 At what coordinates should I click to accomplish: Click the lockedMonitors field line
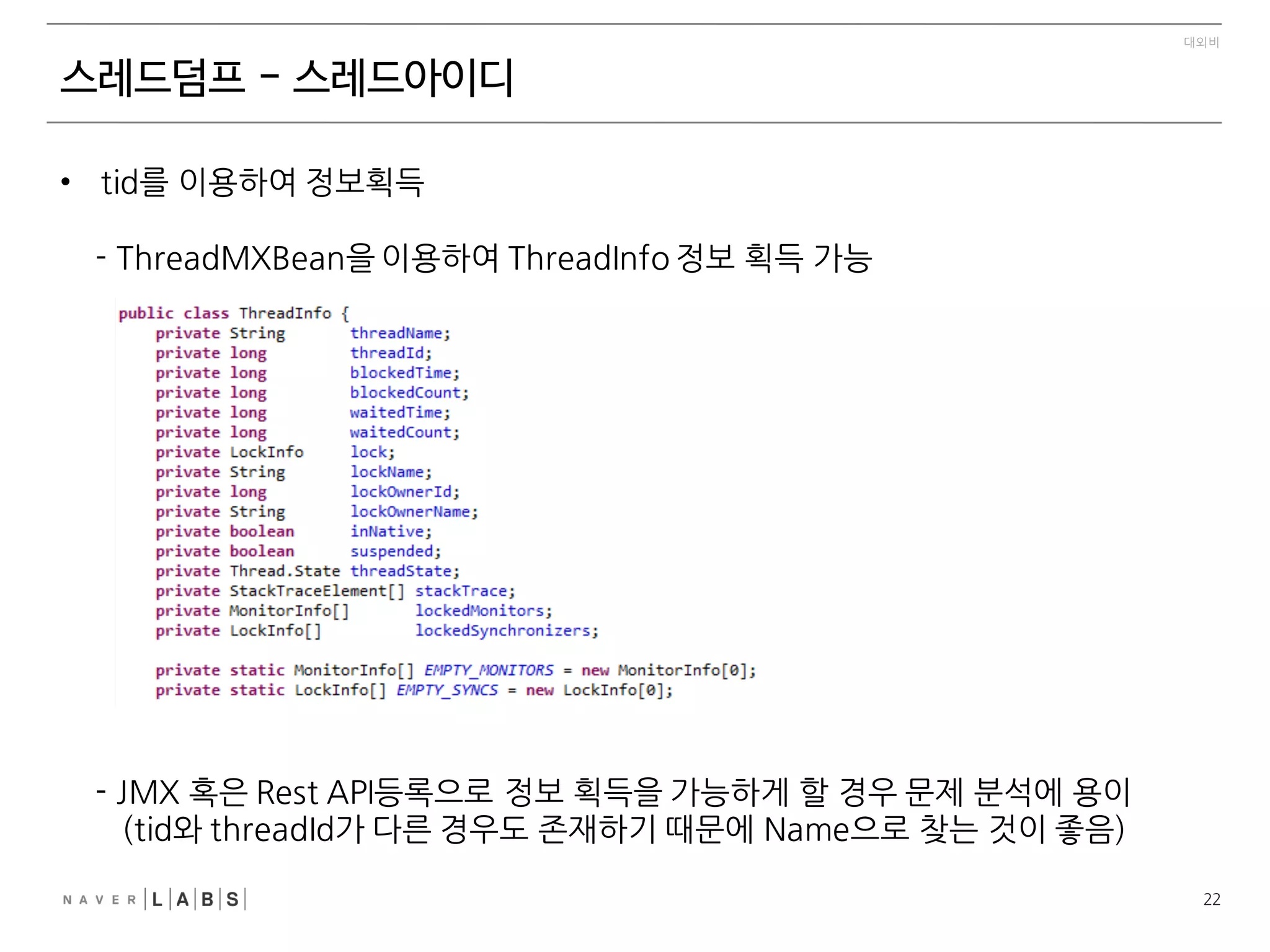[x=353, y=611]
